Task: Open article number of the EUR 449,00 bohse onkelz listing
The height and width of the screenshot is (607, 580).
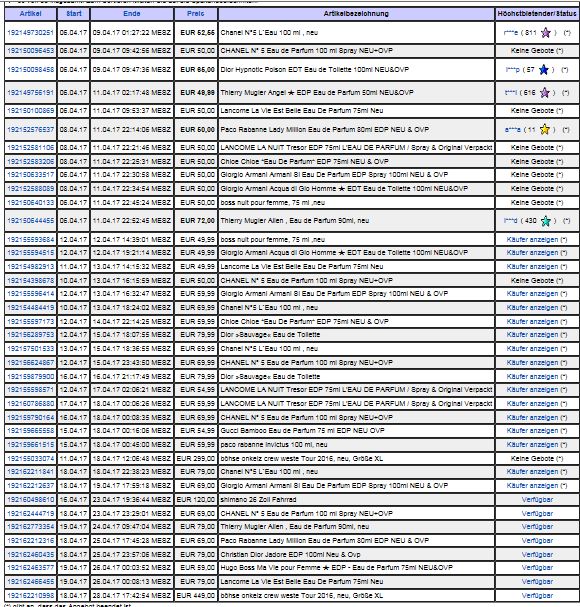Action: click(31, 595)
